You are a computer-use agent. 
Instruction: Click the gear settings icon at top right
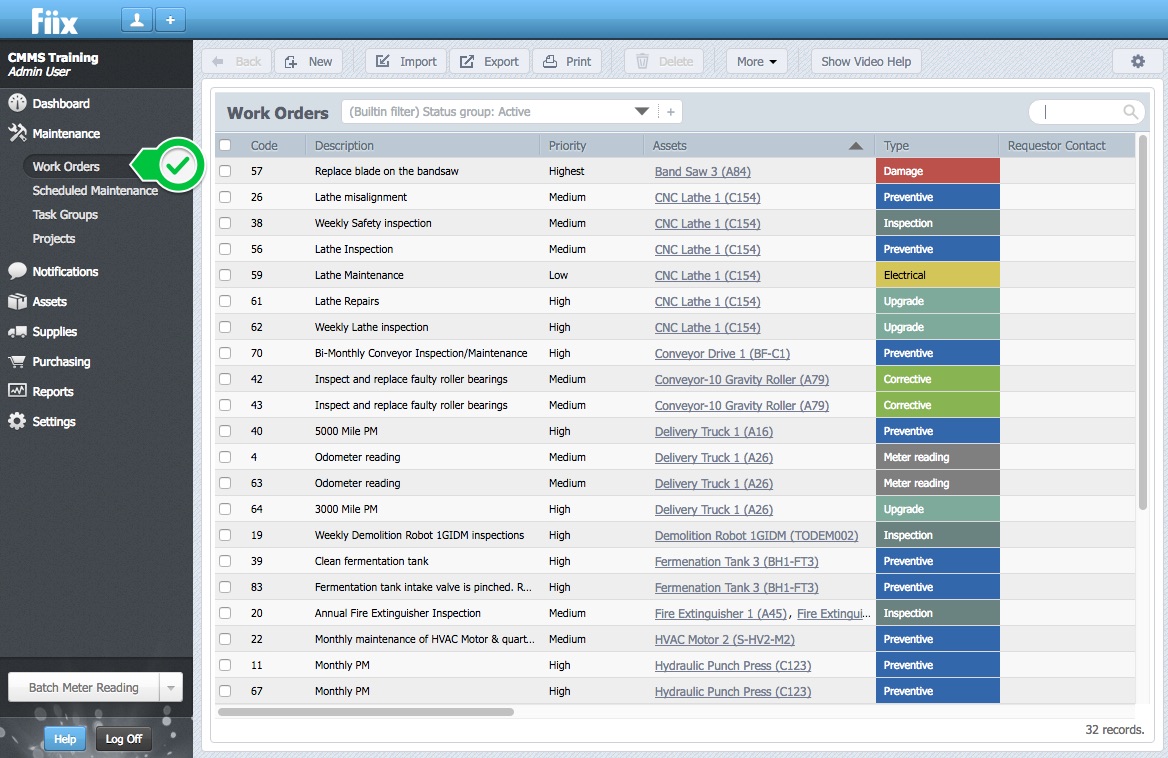point(1137,62)
